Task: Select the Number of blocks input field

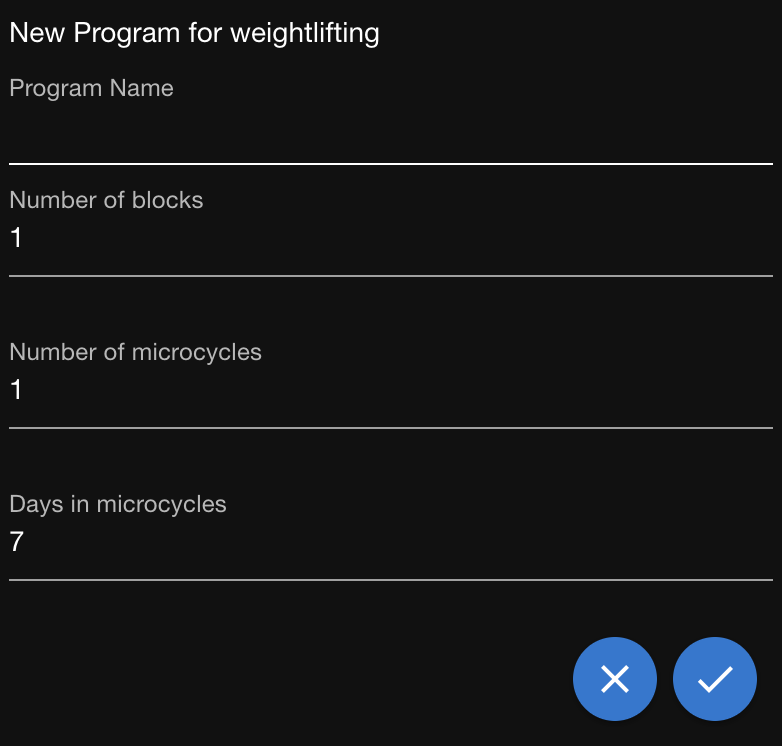Action: [x=390, y=240]
